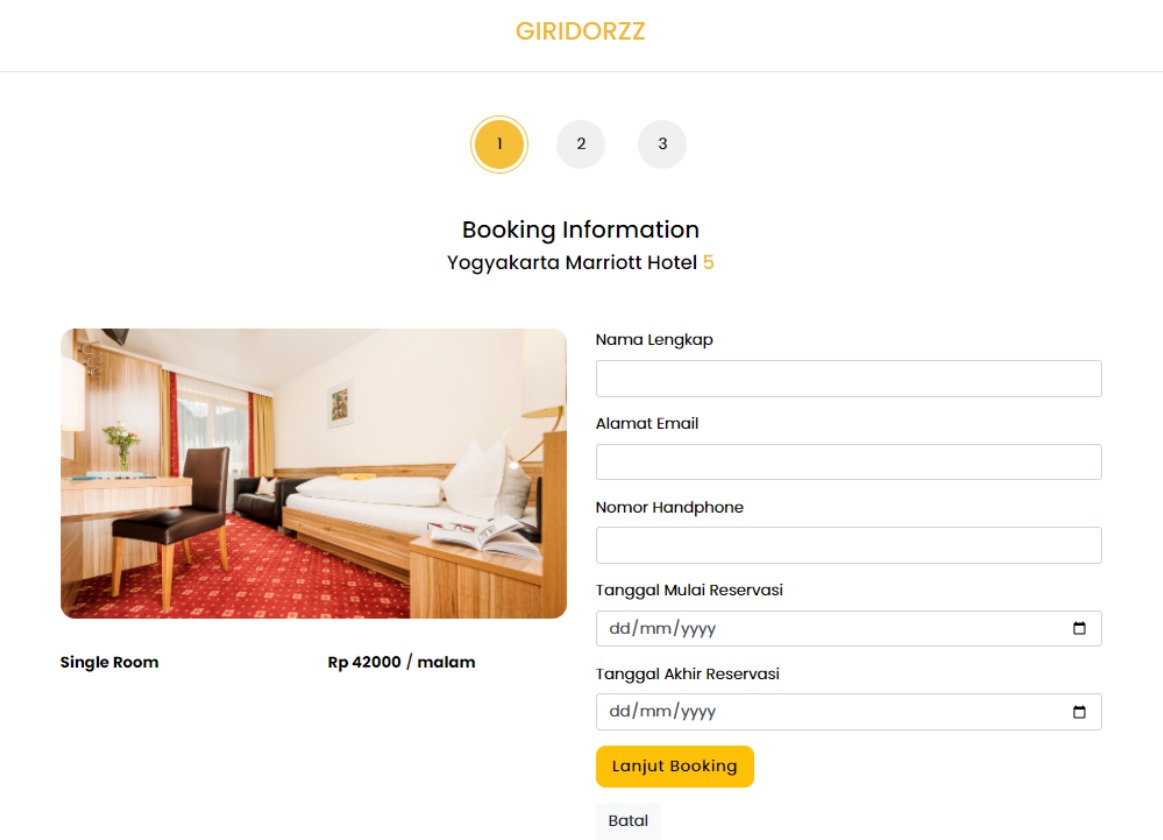
Task: Click the Single Room photo
Action: (x=314, y=474)
